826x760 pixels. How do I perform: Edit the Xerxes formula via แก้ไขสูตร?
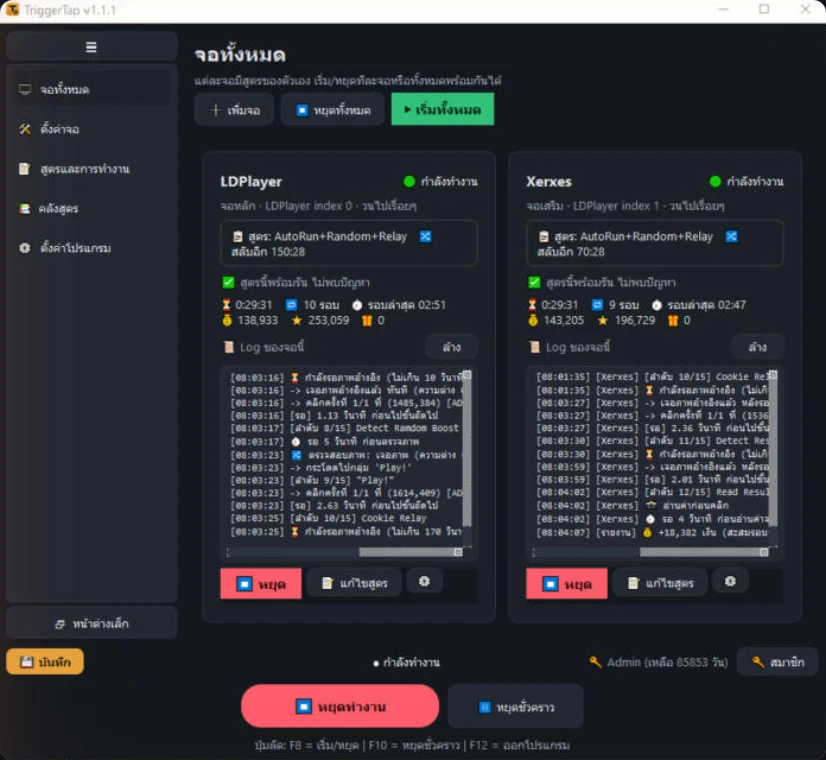(x=660, y=583)
